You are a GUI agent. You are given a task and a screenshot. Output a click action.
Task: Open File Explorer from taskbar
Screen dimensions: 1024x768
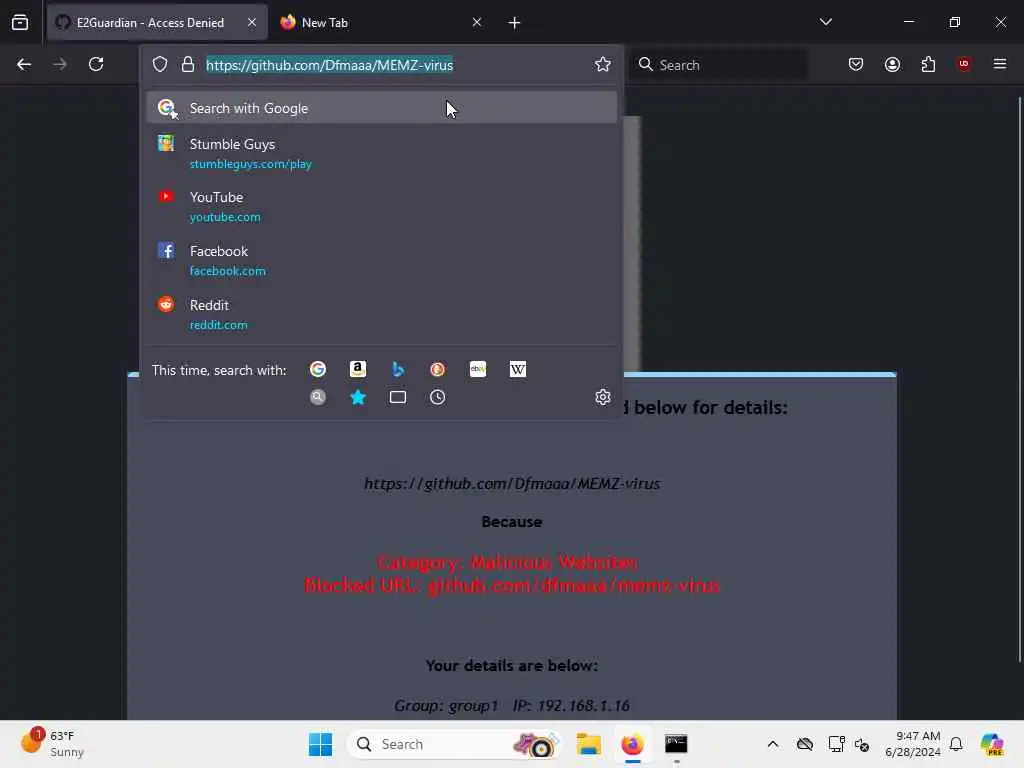(588, 744)
